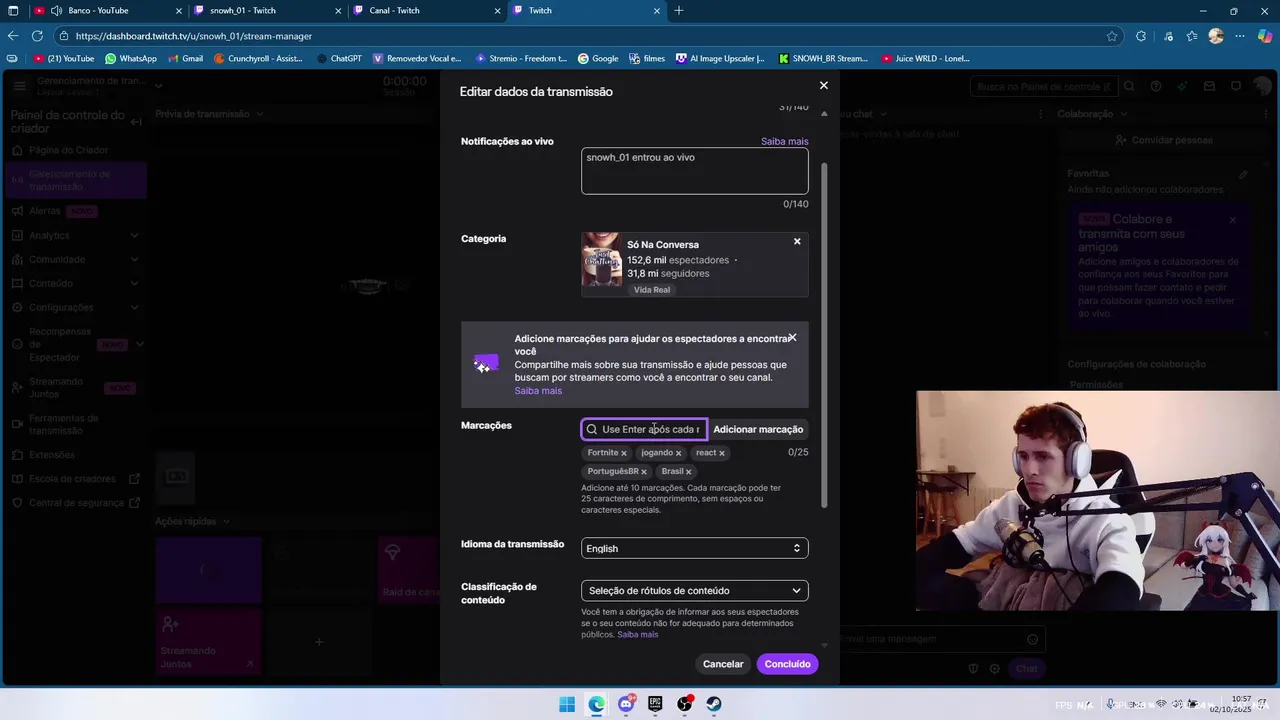Open ChatGPT bookmark
The height and width of the screenshot is (720, 1280).
point(339,59)
